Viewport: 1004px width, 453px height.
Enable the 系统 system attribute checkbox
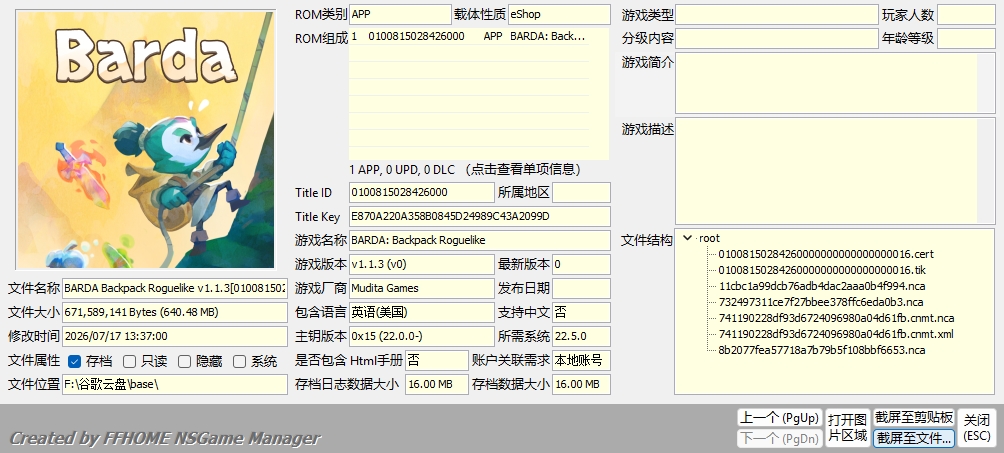point(239,361)
